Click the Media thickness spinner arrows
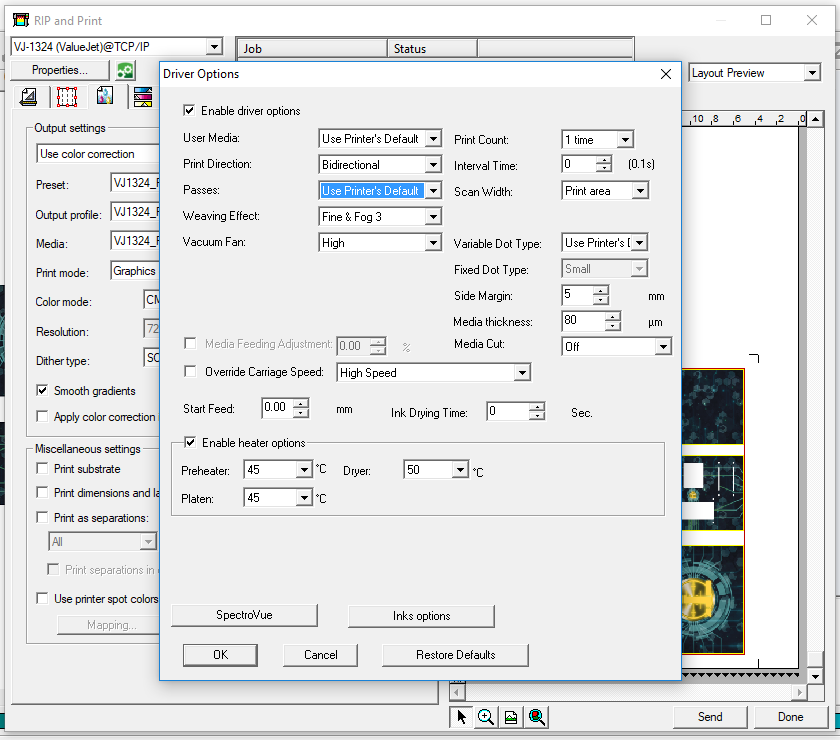This screenshot has width=840, height=740. click(613, 321)
